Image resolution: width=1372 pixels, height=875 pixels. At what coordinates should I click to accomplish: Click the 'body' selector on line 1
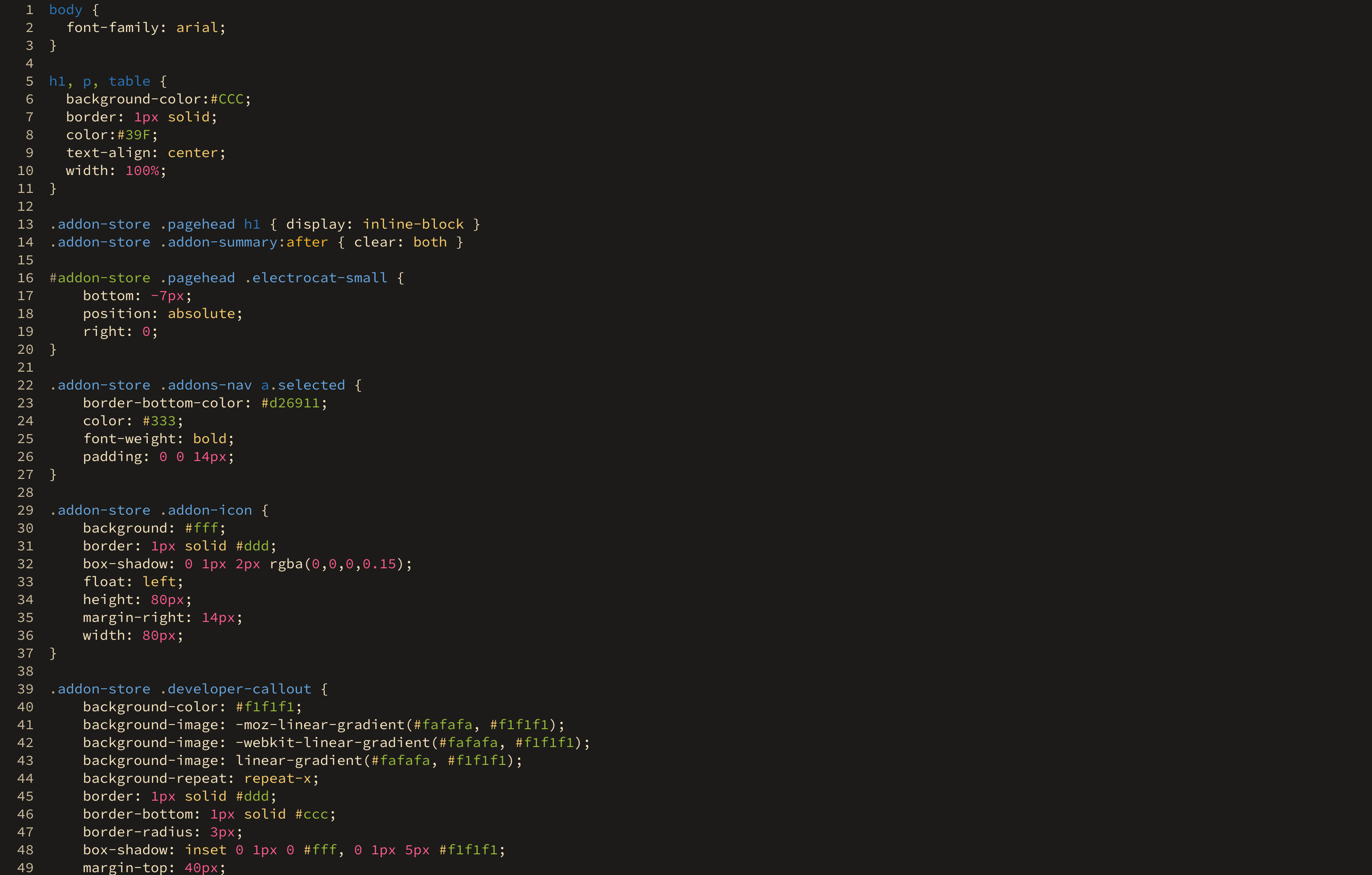coord(65,10)
